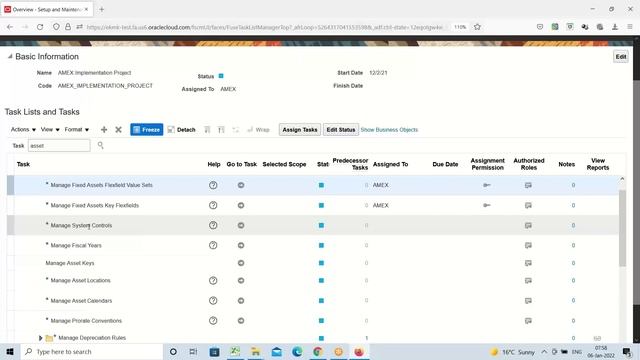The image size is (640, 360).
Task: Open the View dropdown menu
Action: [x=50, y=129]
